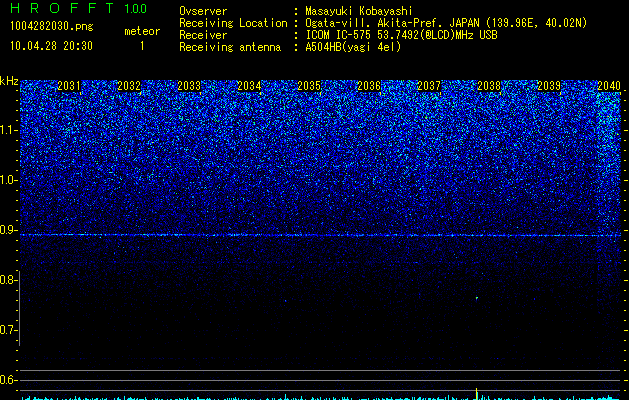Screen dimensions: 629x400
Task: Click the timestamp 10.04.28 20:30
Action: click(x=51, y=46)
